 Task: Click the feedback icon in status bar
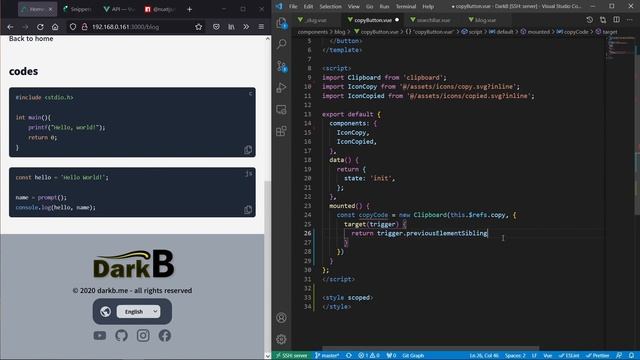[619, 356]
